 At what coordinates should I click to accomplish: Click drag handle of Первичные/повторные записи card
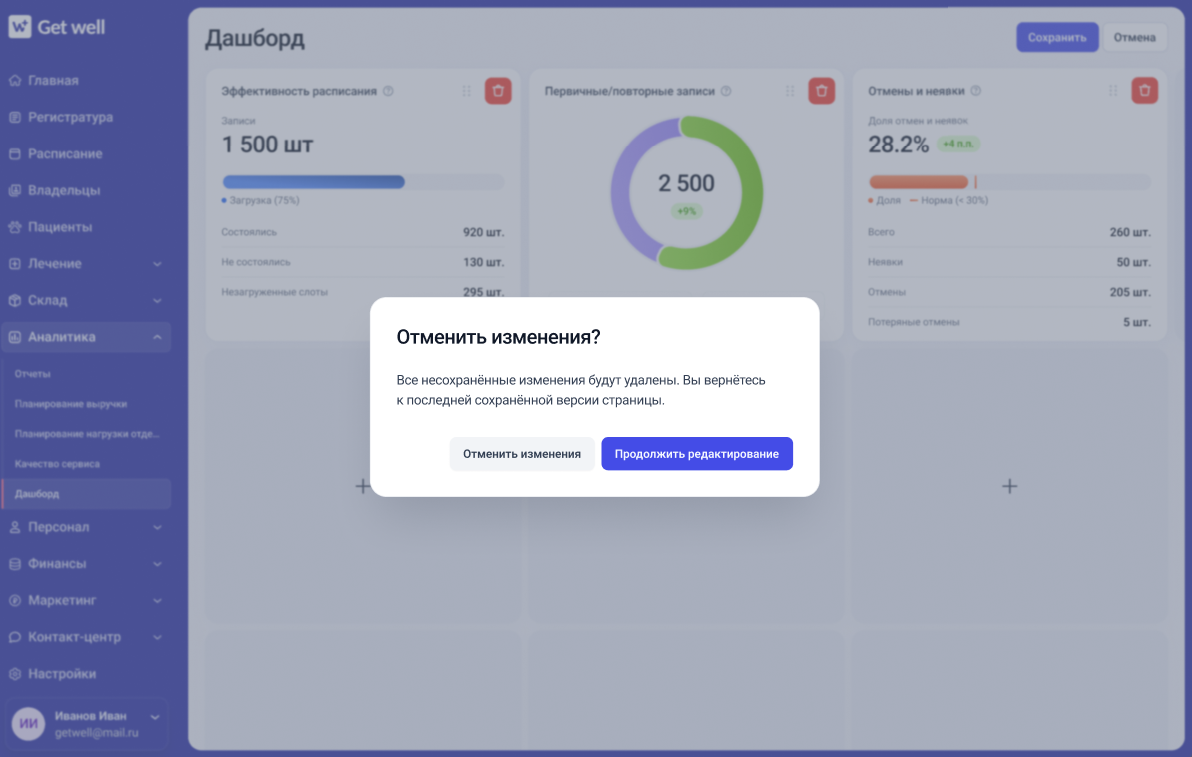coord(790,91)
